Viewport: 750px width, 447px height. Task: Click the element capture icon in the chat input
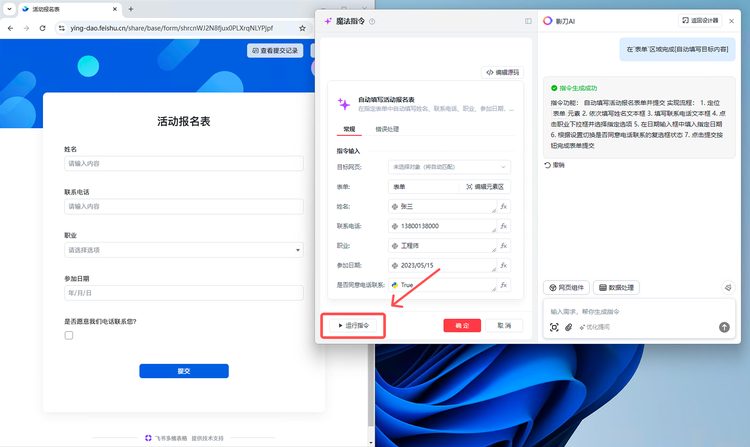coord(554,327)
